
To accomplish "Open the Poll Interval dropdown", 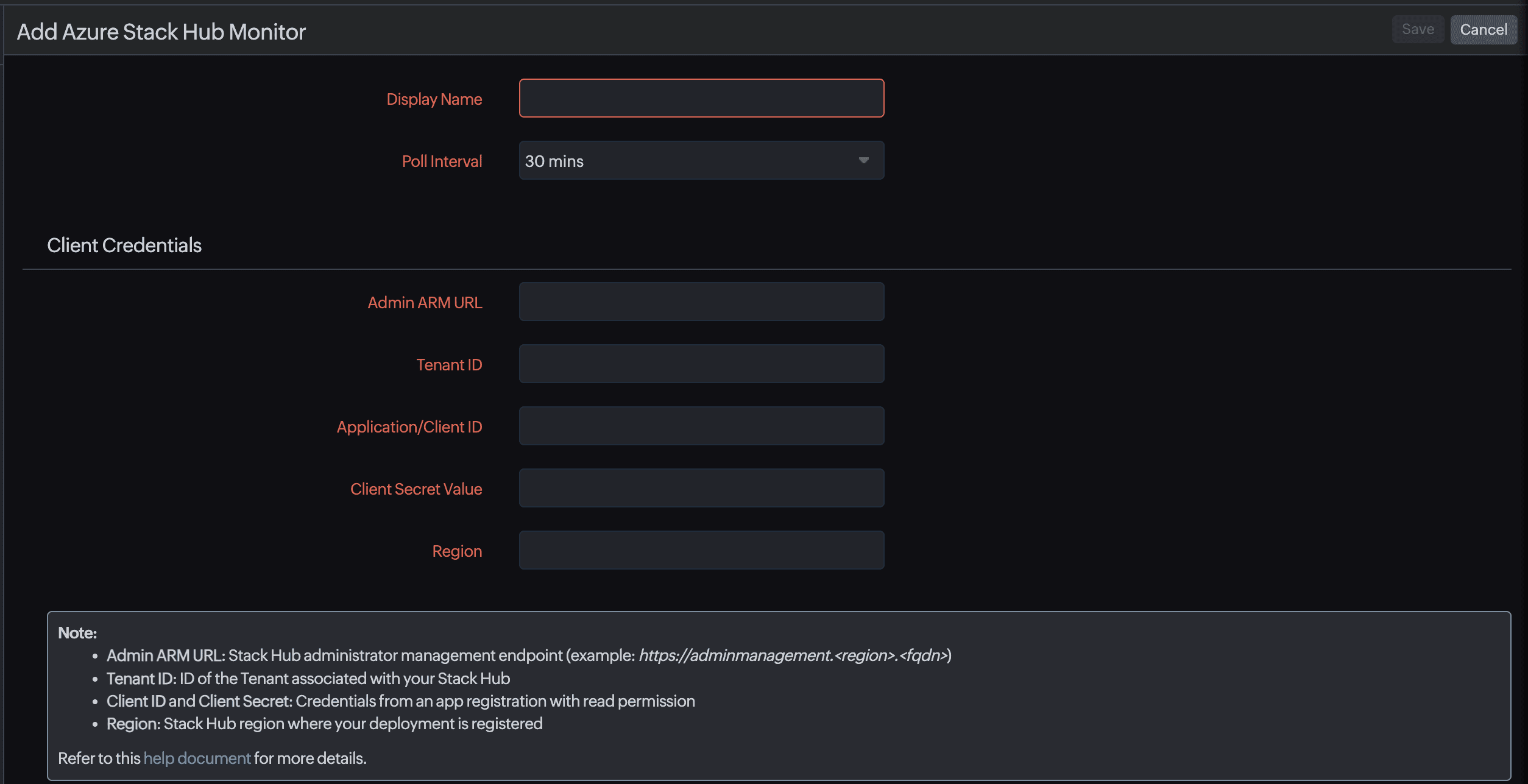I will (701, 160).
